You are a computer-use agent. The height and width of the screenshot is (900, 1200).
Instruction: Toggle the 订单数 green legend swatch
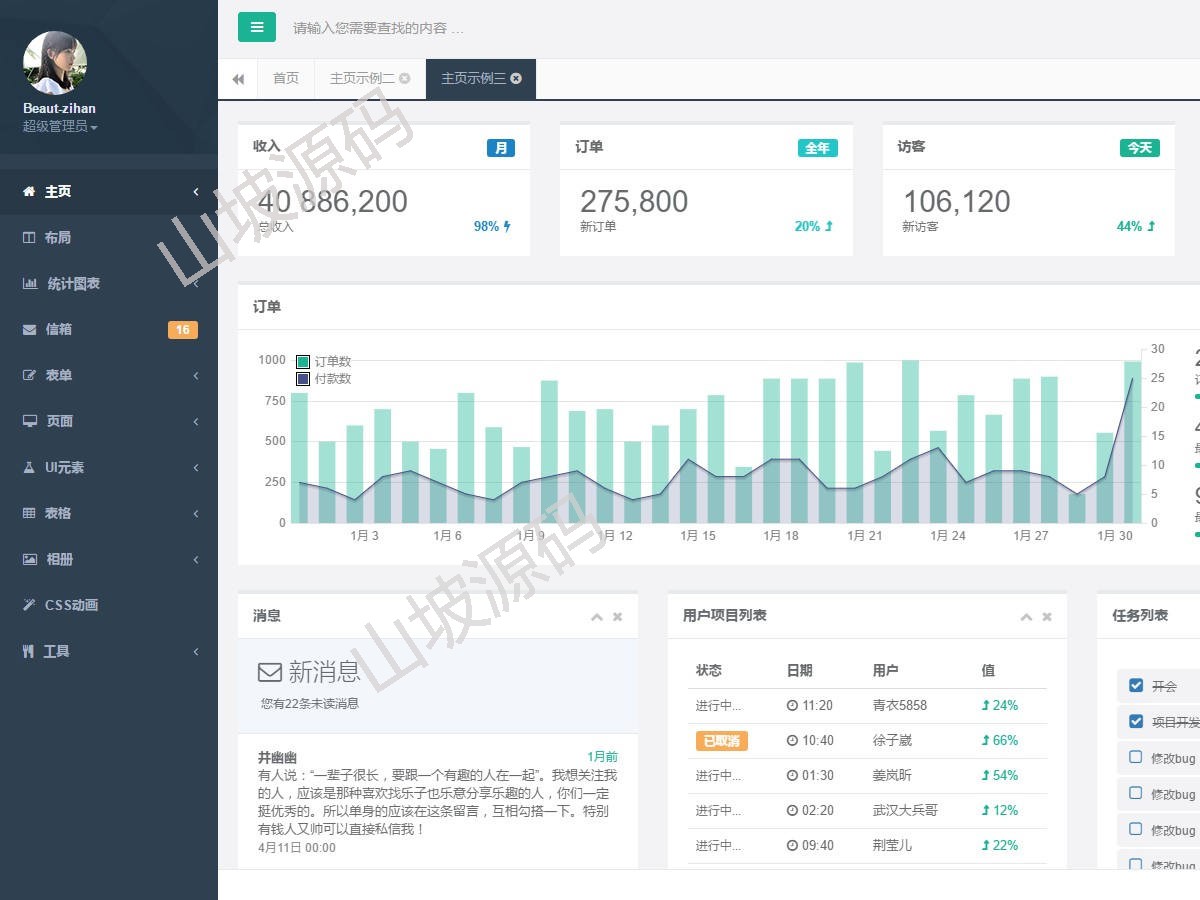coord(303,361)
